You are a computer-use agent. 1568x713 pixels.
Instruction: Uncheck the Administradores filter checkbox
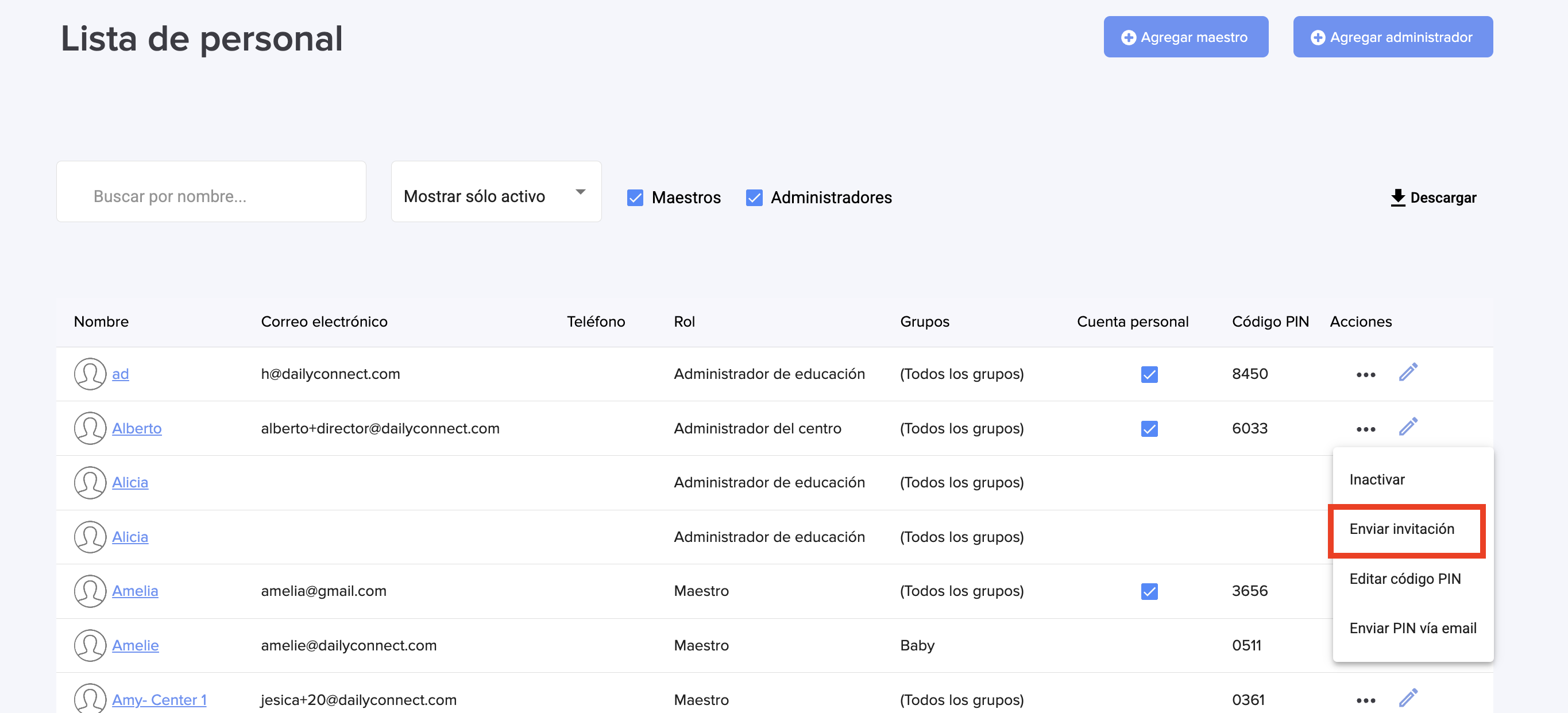point(754,197)
